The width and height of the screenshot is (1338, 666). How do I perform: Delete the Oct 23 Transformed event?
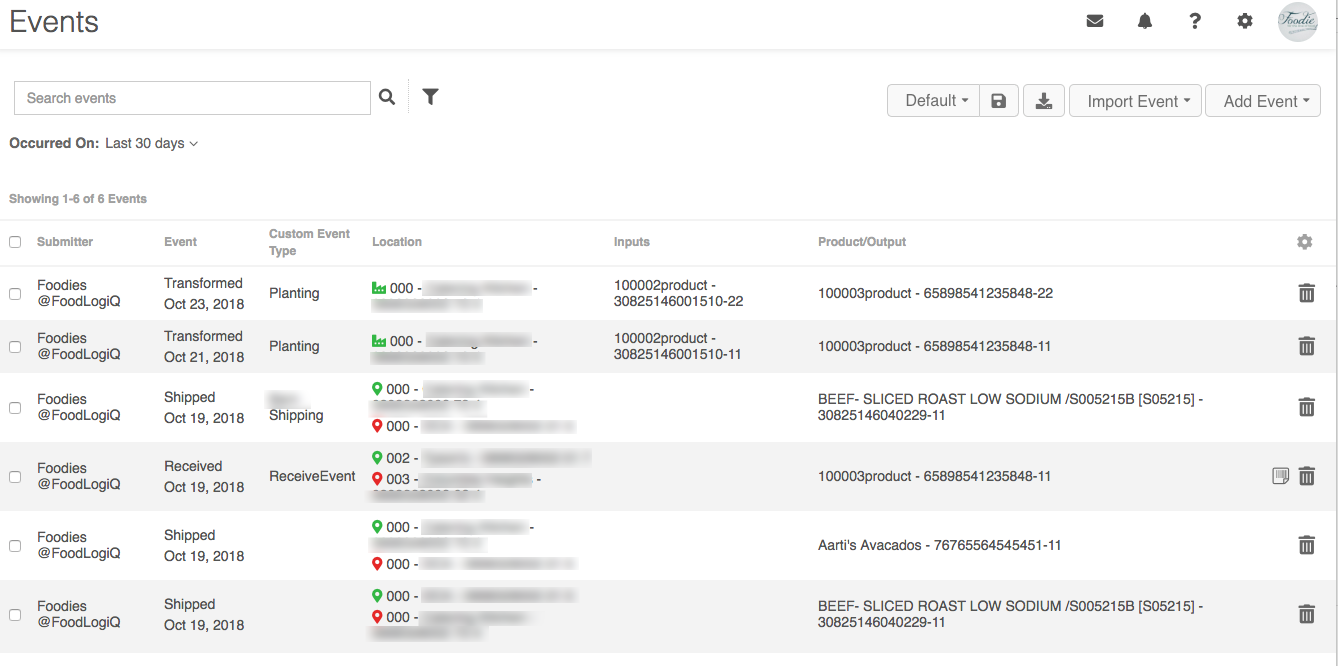[x=1306, y=293]
